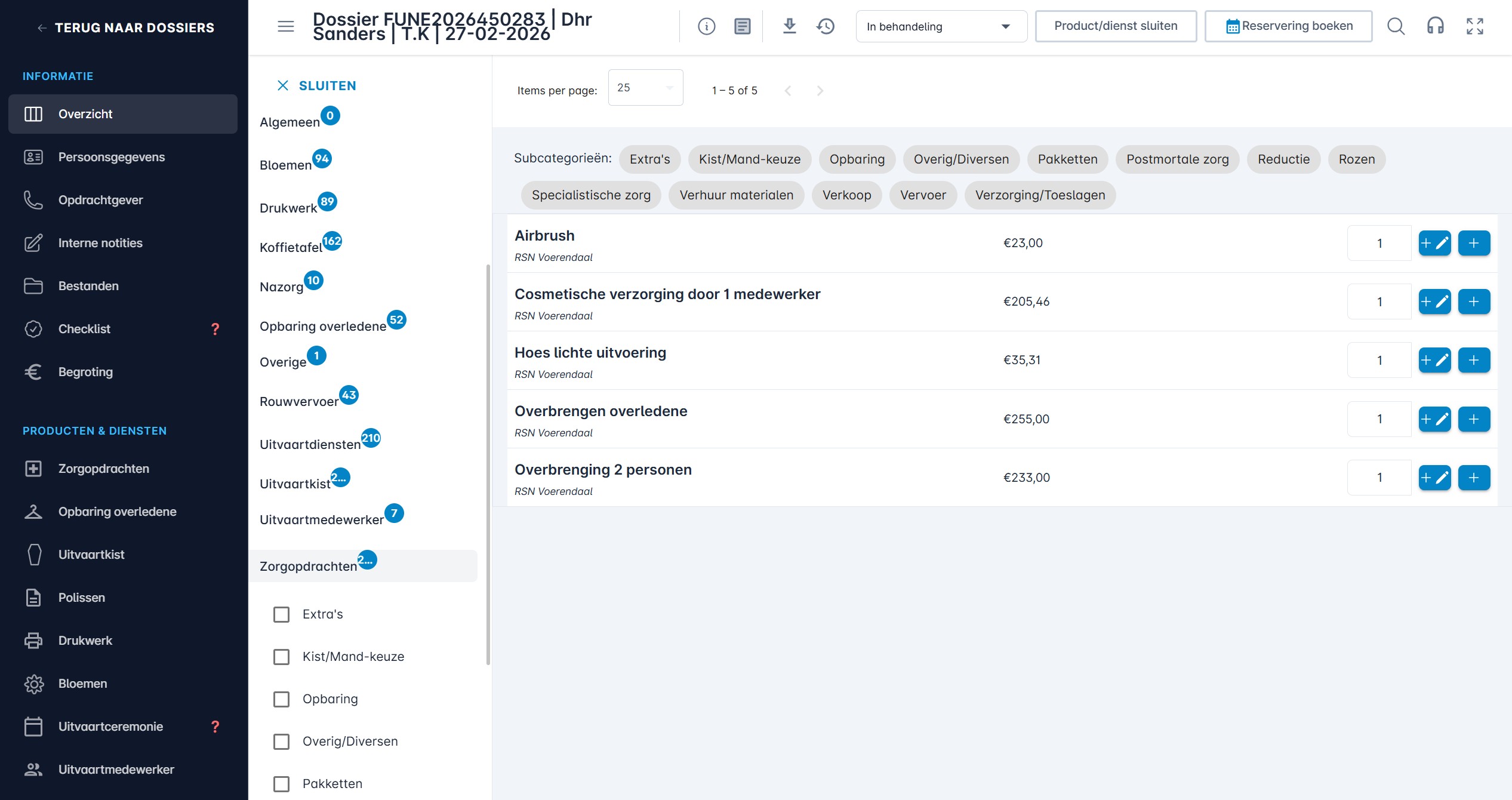Expand the Uitvaartdiensten category
This screenshot has width=1512, height=800.
(310, 444)
